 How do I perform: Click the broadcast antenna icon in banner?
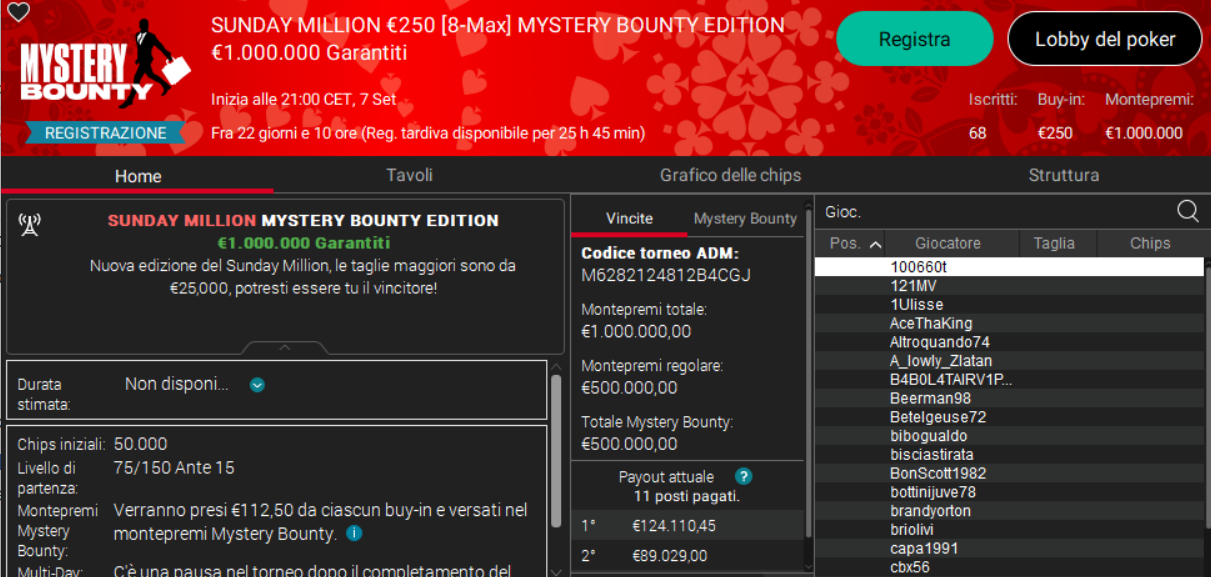click(30, 225)
